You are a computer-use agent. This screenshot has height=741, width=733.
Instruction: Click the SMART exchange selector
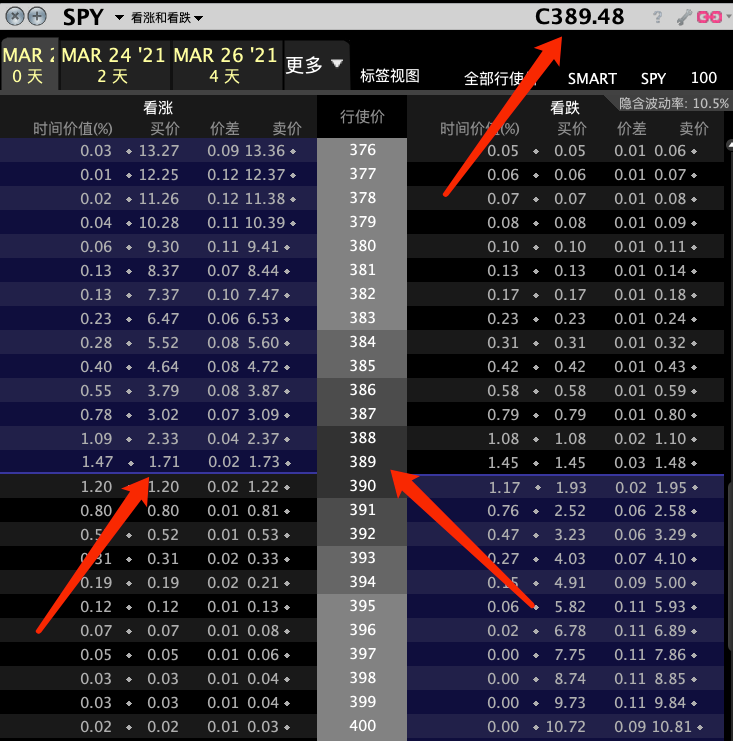(592, 78)
